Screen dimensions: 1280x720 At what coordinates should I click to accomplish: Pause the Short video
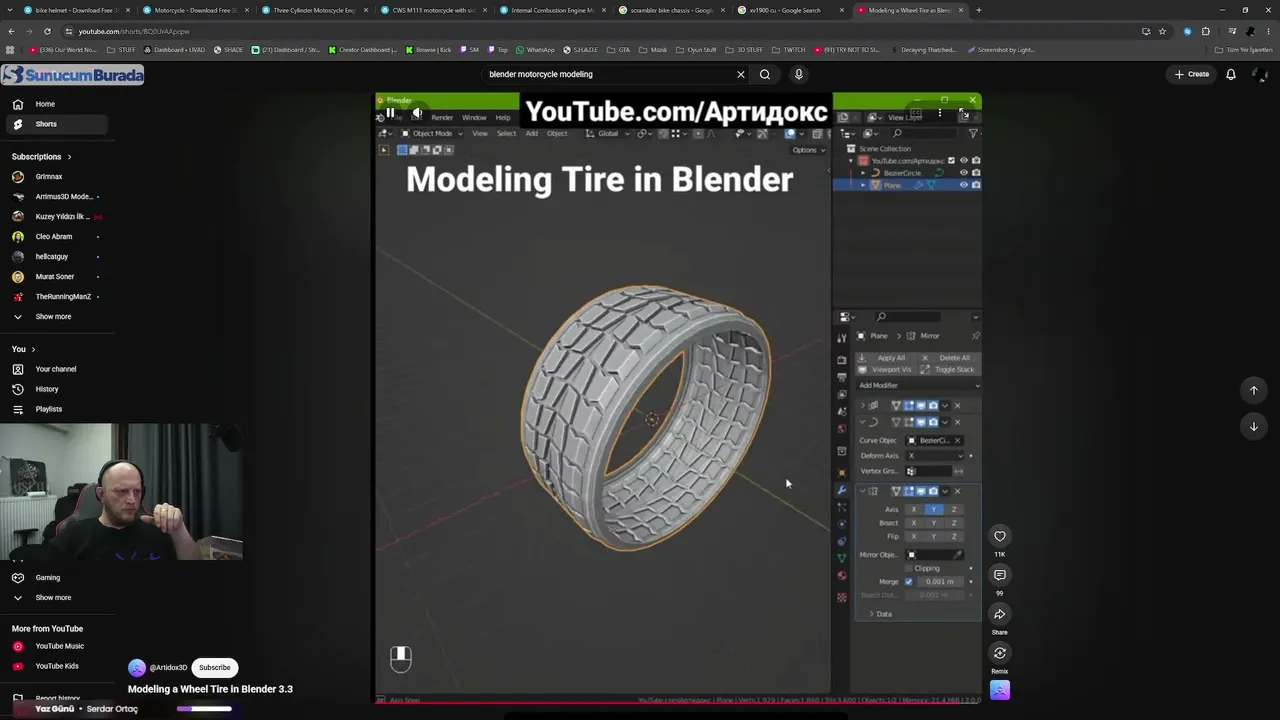point(391,114)
